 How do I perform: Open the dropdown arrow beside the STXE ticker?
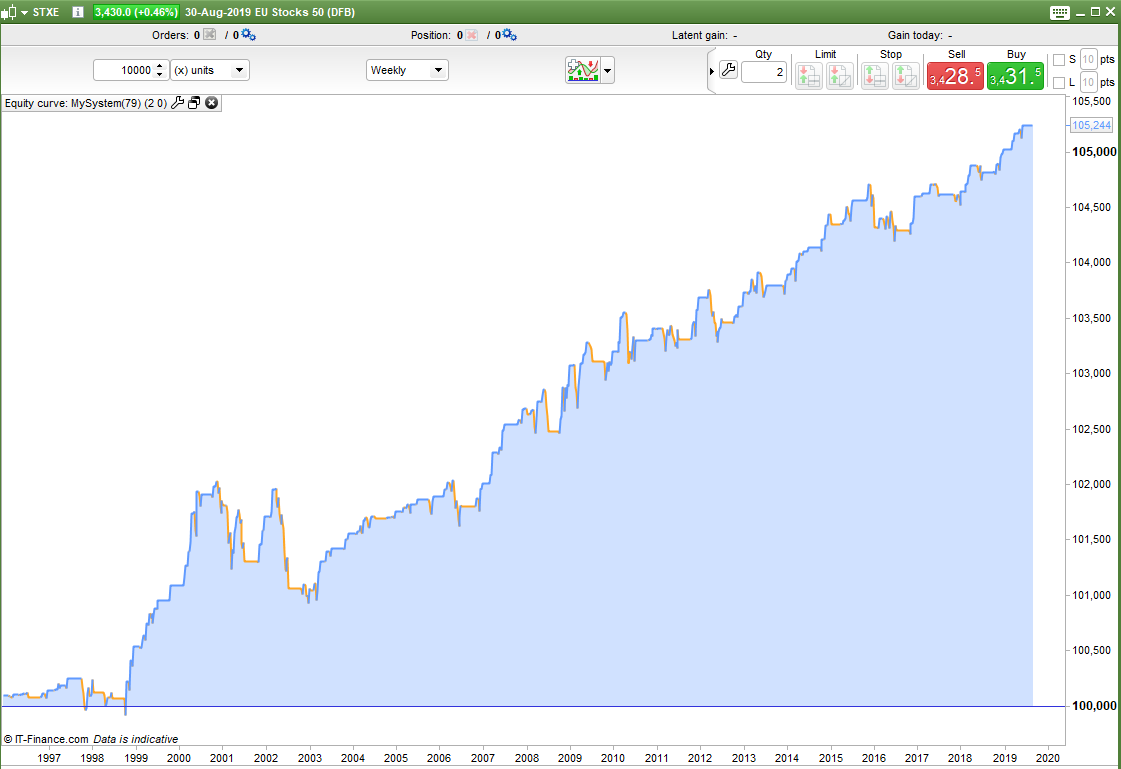tap(24, 13)
